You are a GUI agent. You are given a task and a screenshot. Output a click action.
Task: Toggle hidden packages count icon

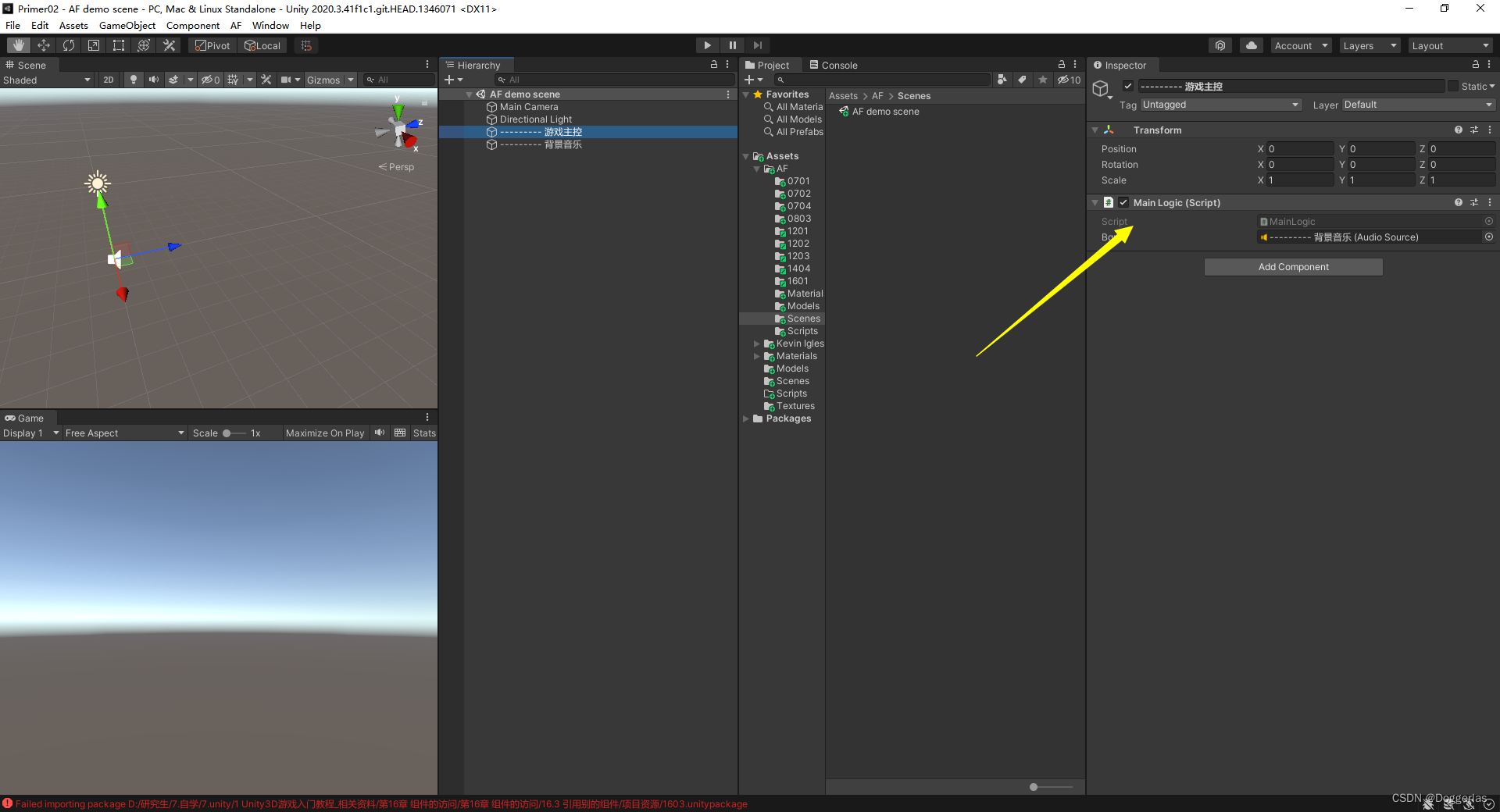(x=1069, y=80)
